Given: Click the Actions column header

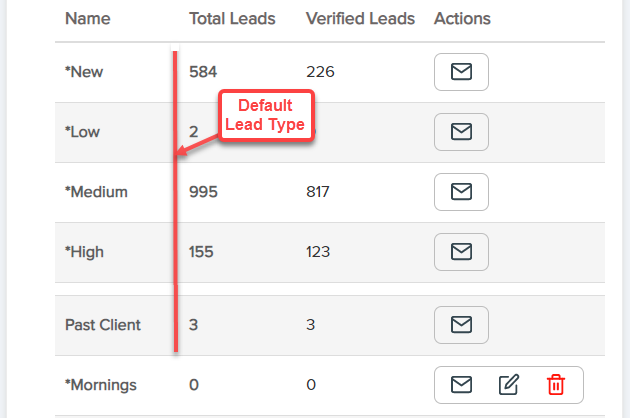Looking at the screenshot, I should point(462,19).
